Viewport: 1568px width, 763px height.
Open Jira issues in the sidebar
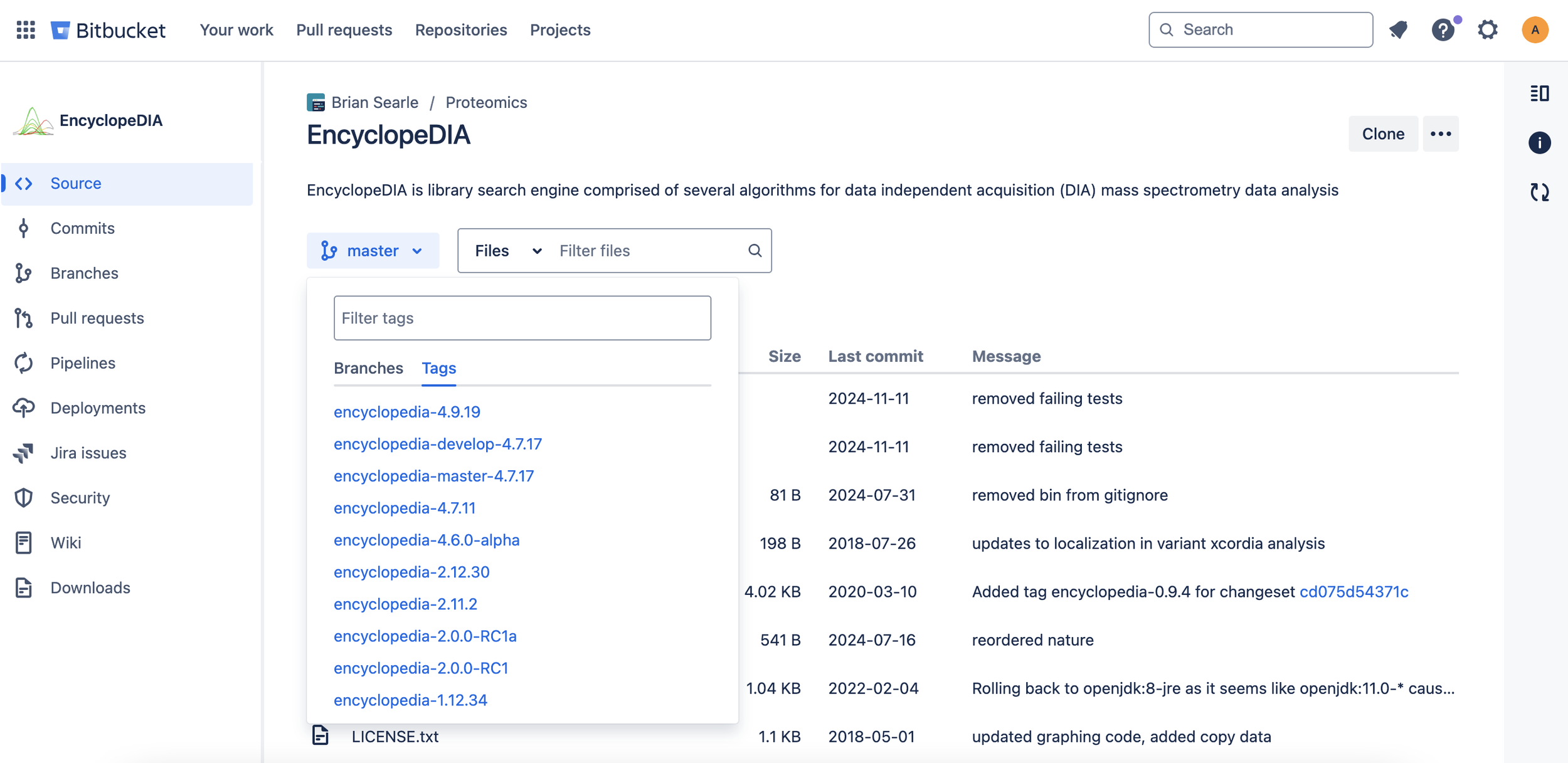click(88, 453)
